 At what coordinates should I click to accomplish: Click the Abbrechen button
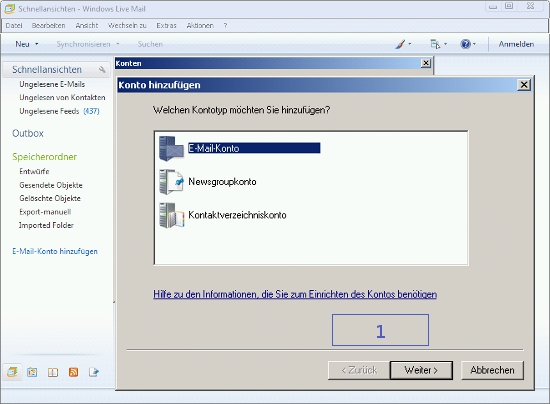point(492,370)
